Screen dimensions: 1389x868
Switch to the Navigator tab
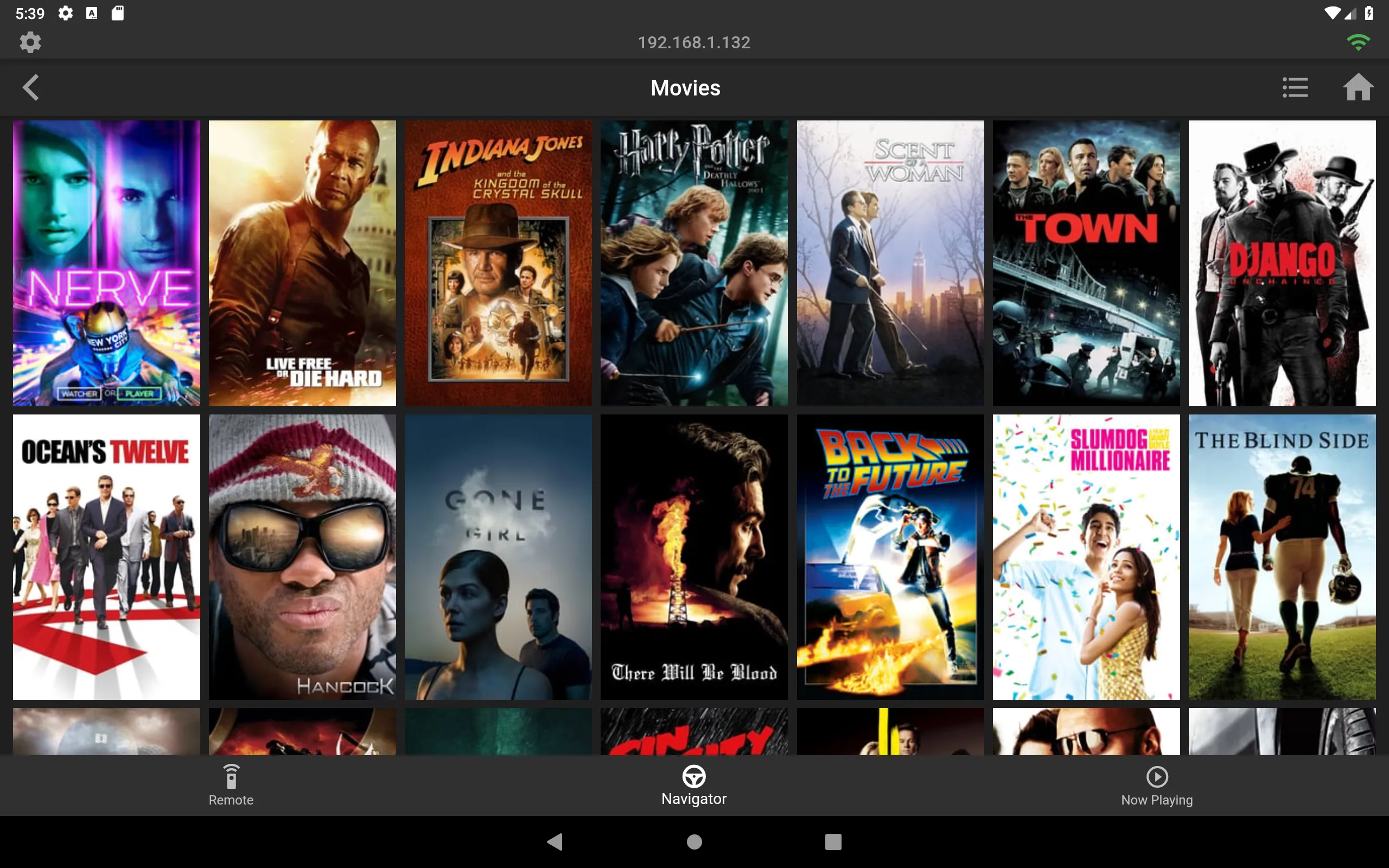point(694,786)
